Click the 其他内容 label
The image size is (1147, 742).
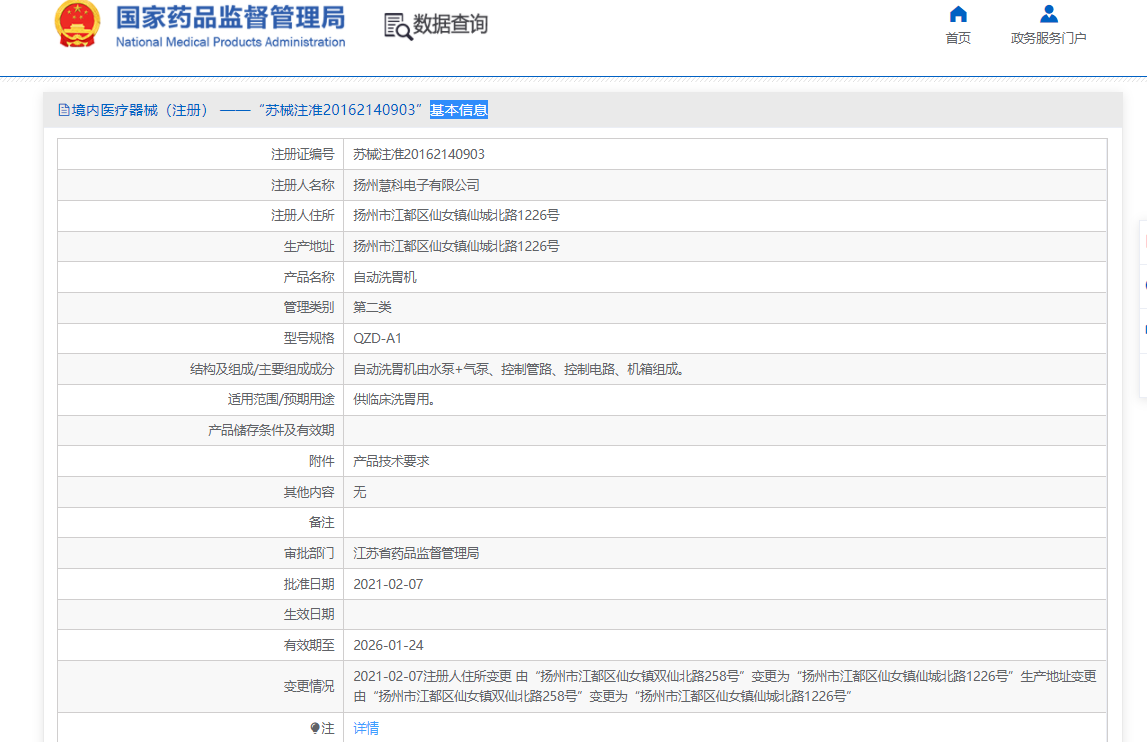pos(309,492)
